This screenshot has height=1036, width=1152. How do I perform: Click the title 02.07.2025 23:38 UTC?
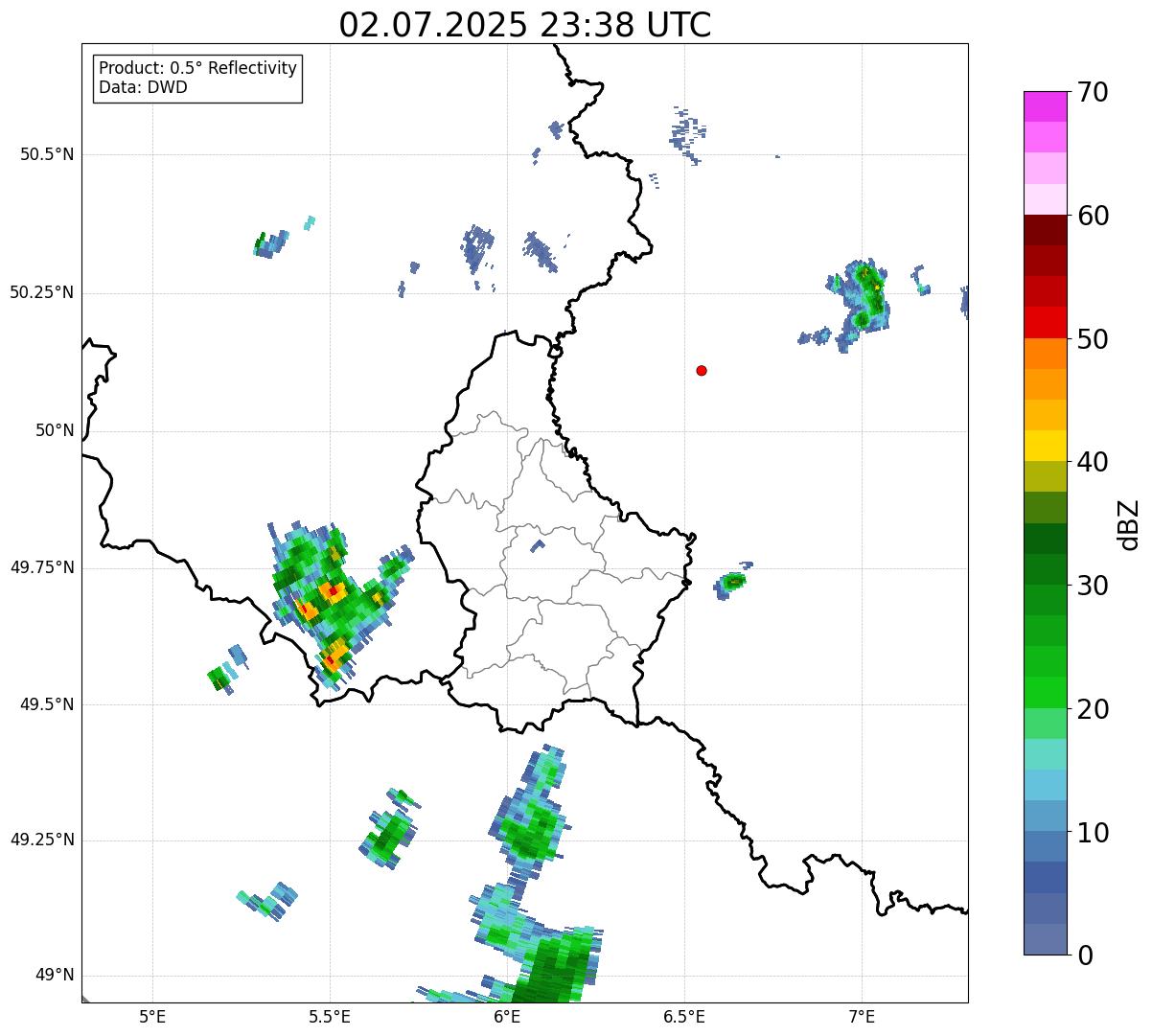pyautogui.click(x=525, y=25)
